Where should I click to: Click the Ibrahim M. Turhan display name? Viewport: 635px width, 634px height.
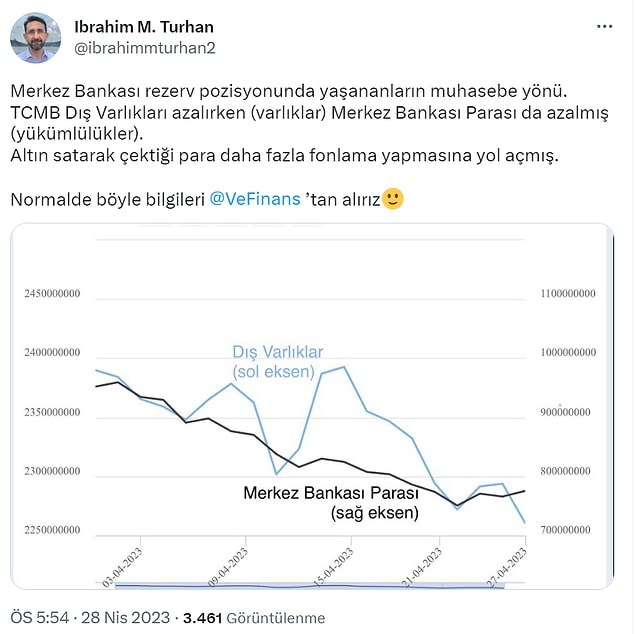tap(144, 27)
